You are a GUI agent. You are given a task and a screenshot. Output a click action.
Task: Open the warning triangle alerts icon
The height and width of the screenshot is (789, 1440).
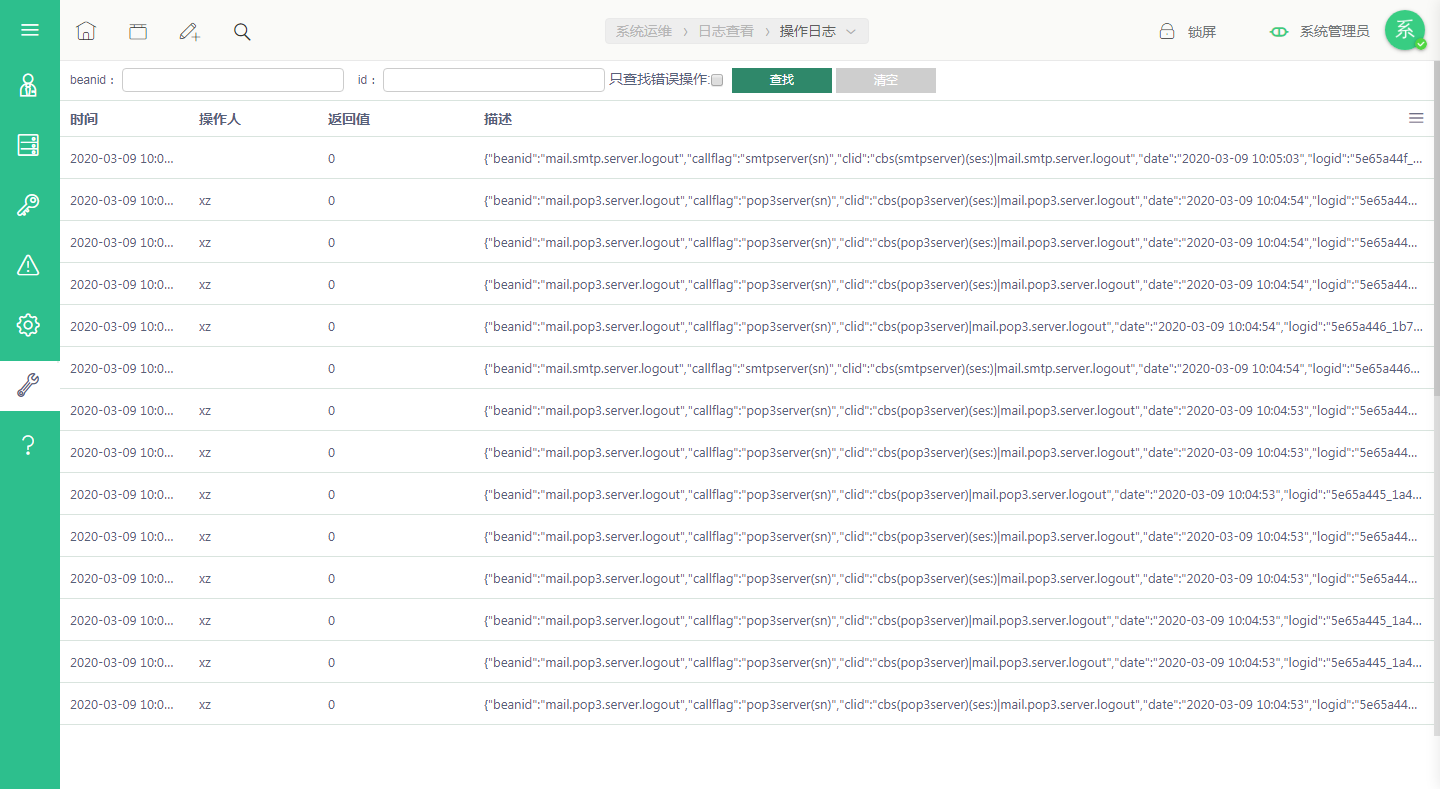[29, 265]
